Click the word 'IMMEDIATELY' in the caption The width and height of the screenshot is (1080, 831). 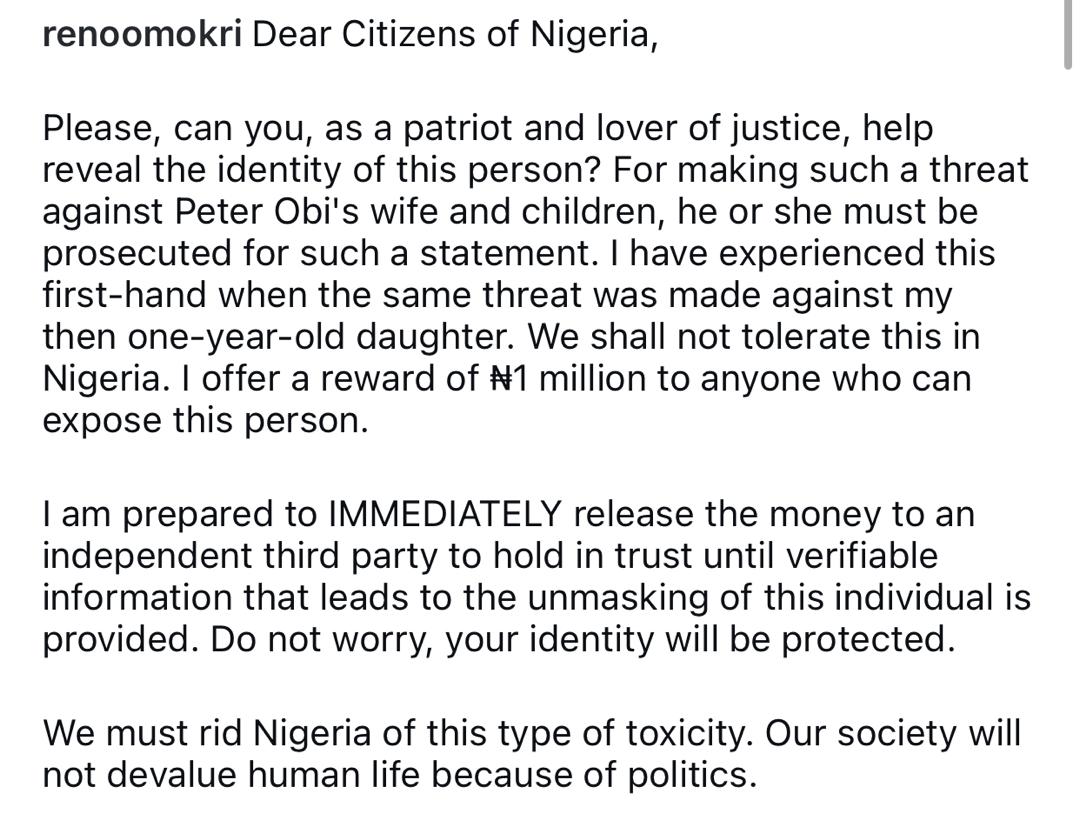click(x=445, y=514)
